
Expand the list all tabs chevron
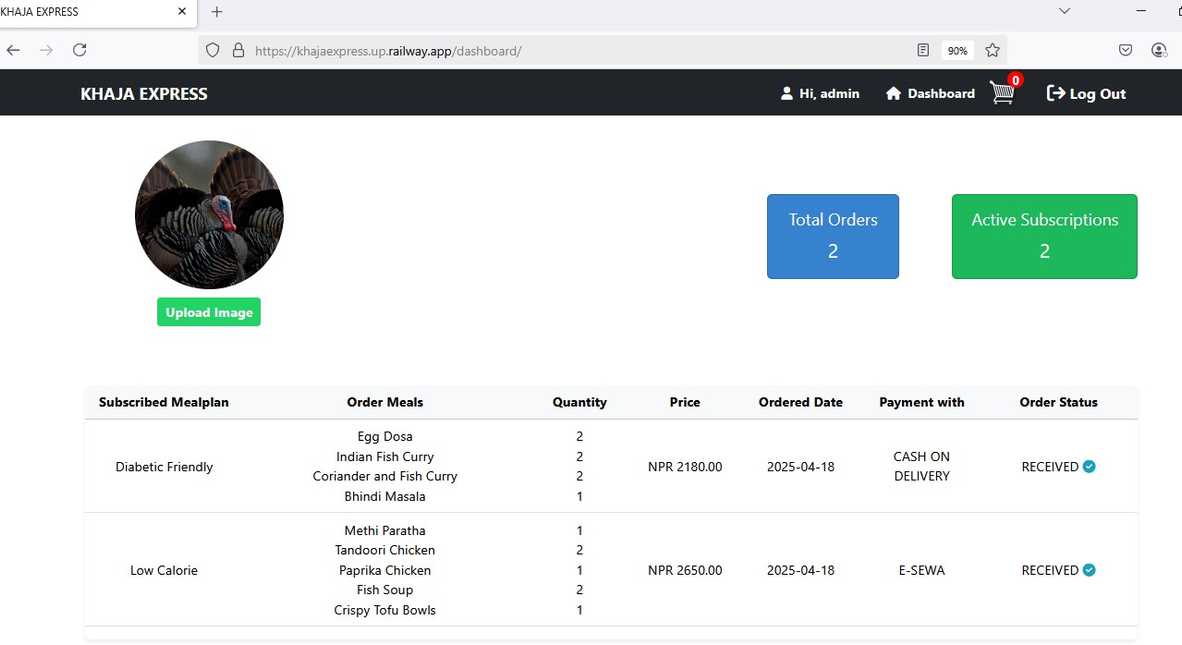1064,11
